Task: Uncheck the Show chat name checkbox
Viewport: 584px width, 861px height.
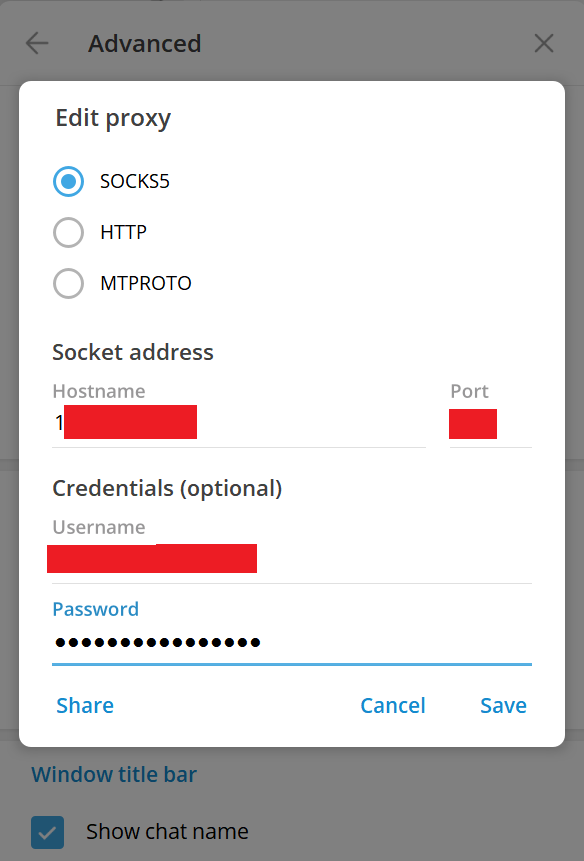Action: coord(47,832)
